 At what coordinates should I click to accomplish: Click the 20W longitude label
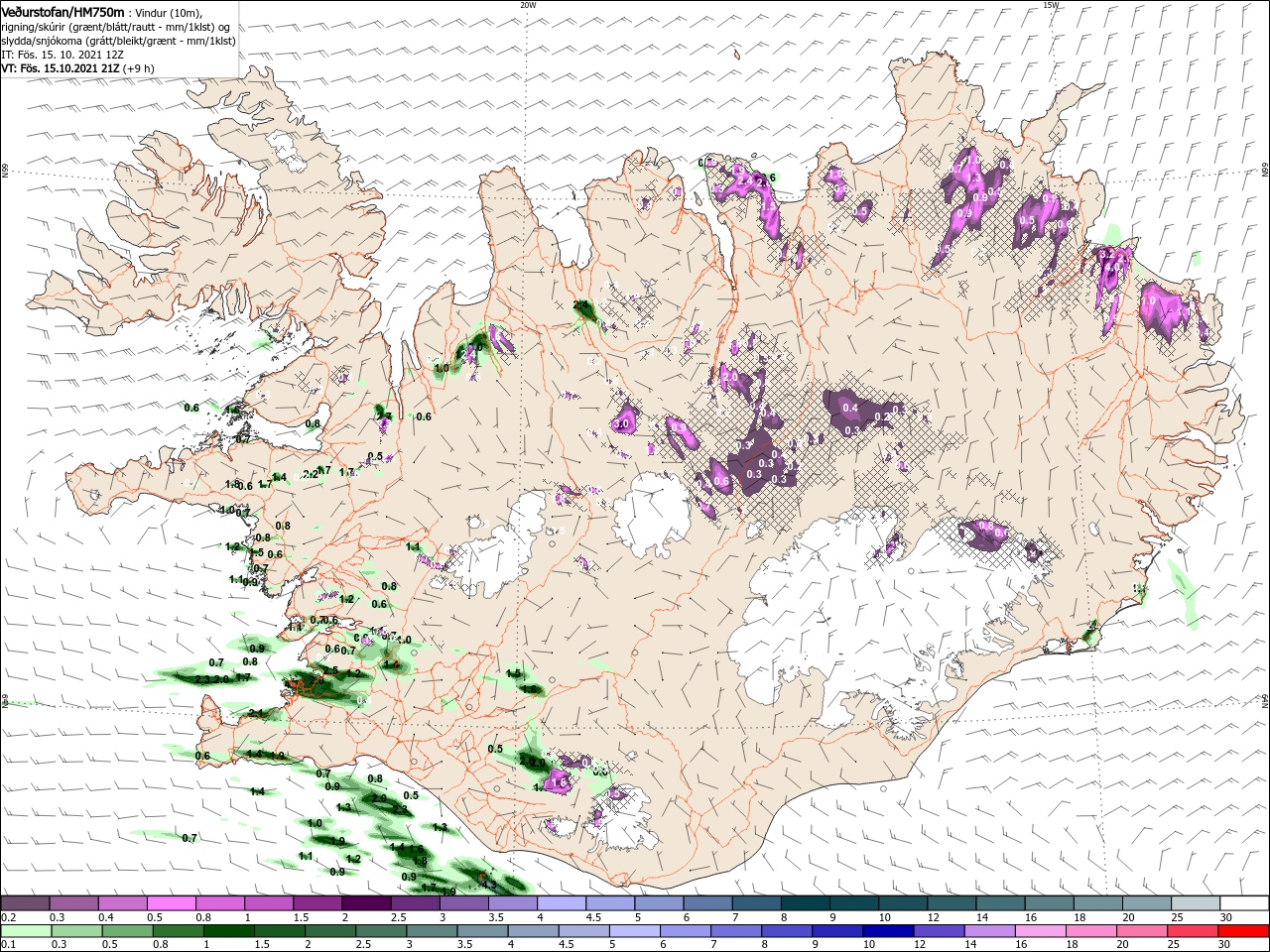[528, 5]
